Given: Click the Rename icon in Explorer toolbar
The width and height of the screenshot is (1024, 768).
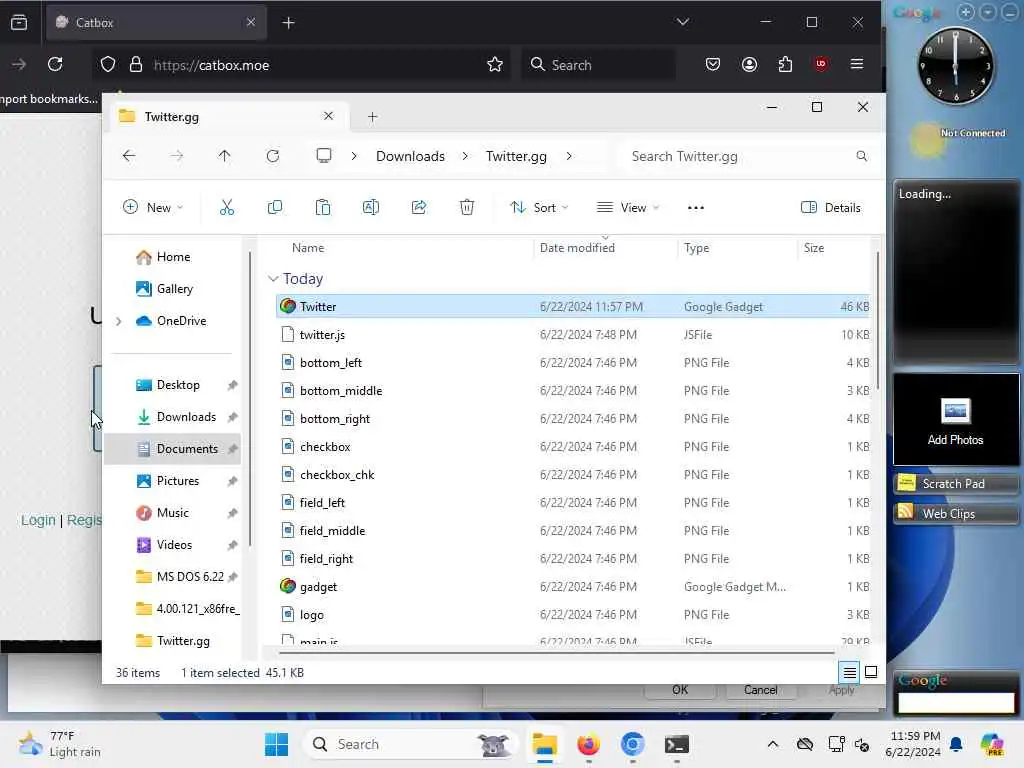Looking at the screenshot, I should point(371,208).
